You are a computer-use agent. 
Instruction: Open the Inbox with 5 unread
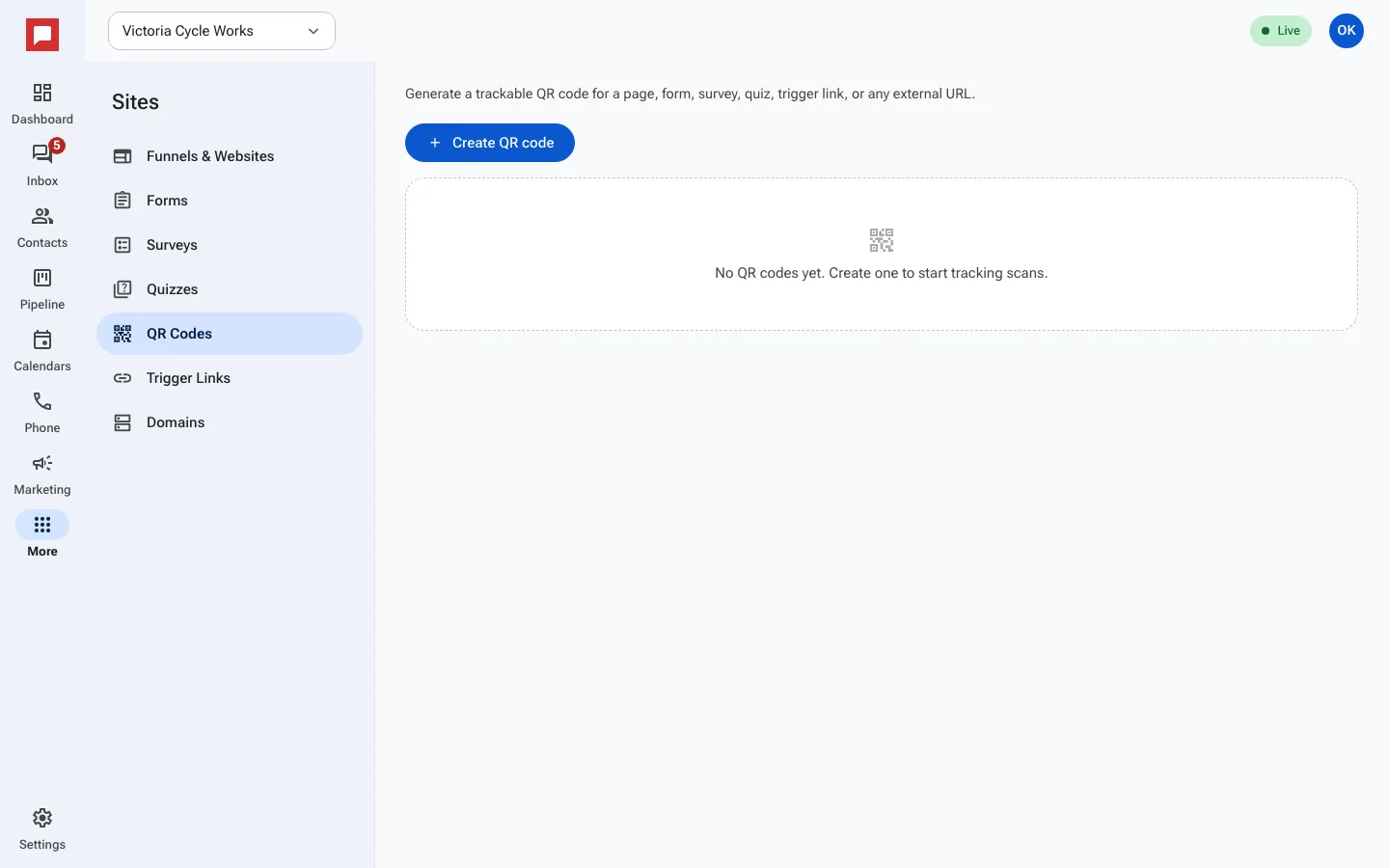42,154
